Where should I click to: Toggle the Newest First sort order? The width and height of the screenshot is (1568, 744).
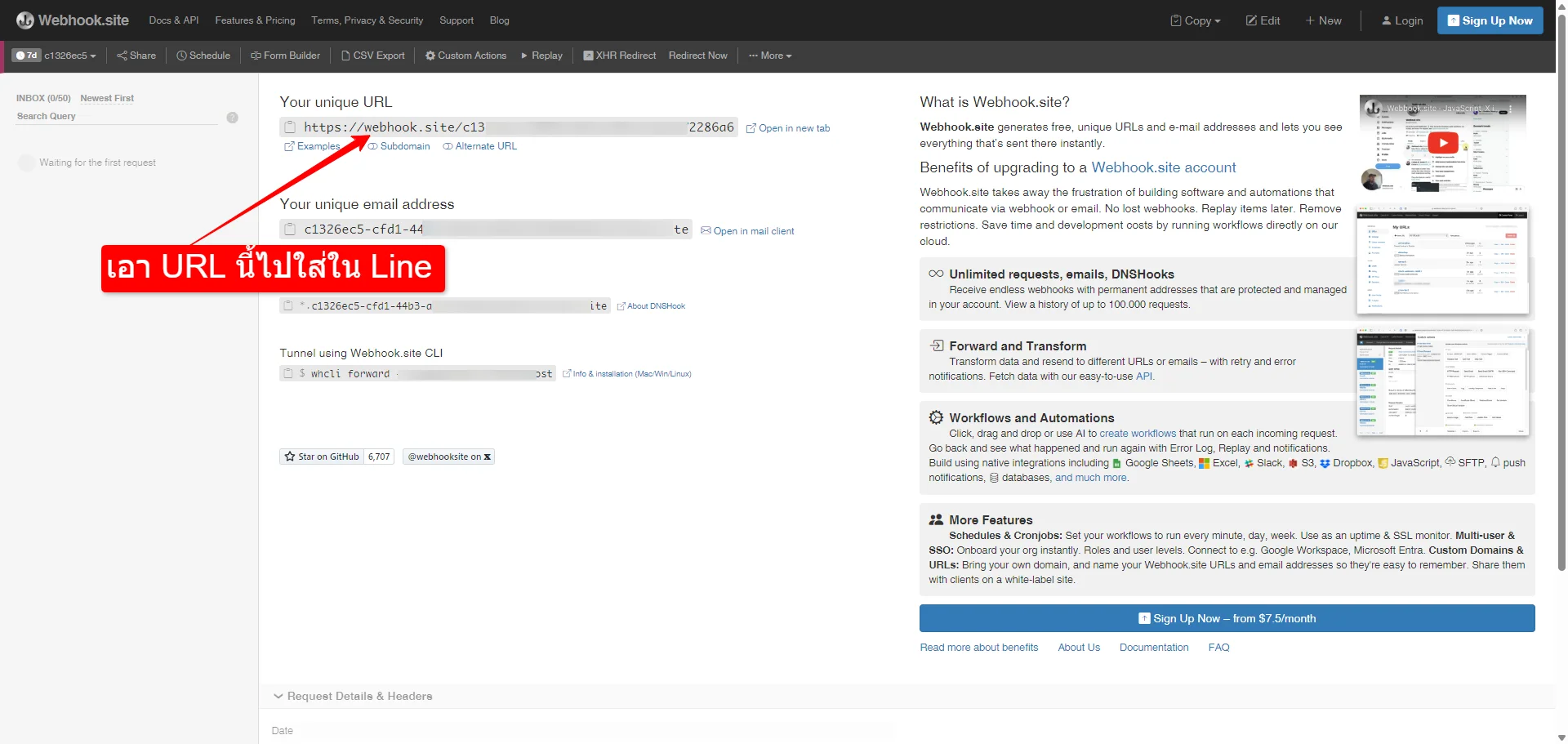107,98
